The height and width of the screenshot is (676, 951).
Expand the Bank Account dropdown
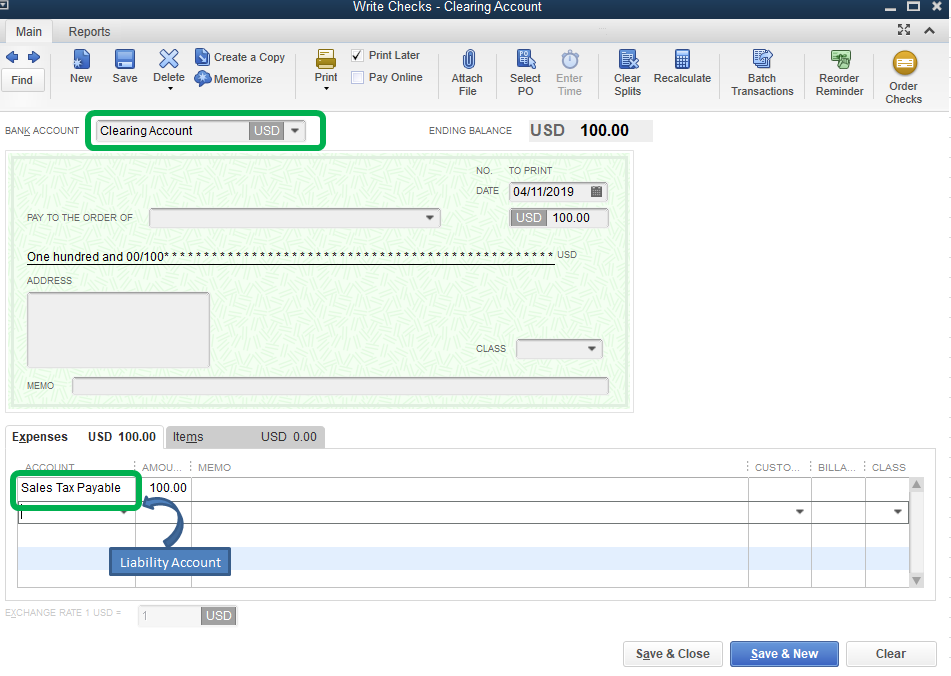pos(295,130)
